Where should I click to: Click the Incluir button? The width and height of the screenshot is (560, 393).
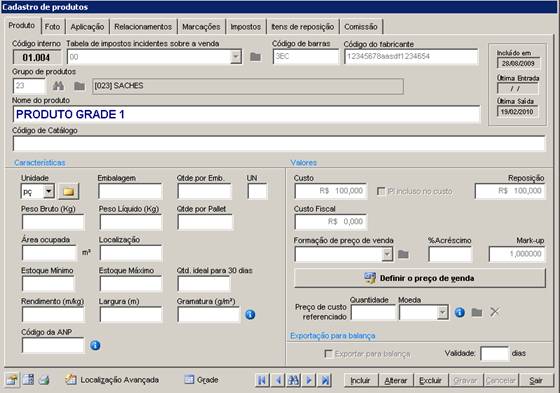360,380
